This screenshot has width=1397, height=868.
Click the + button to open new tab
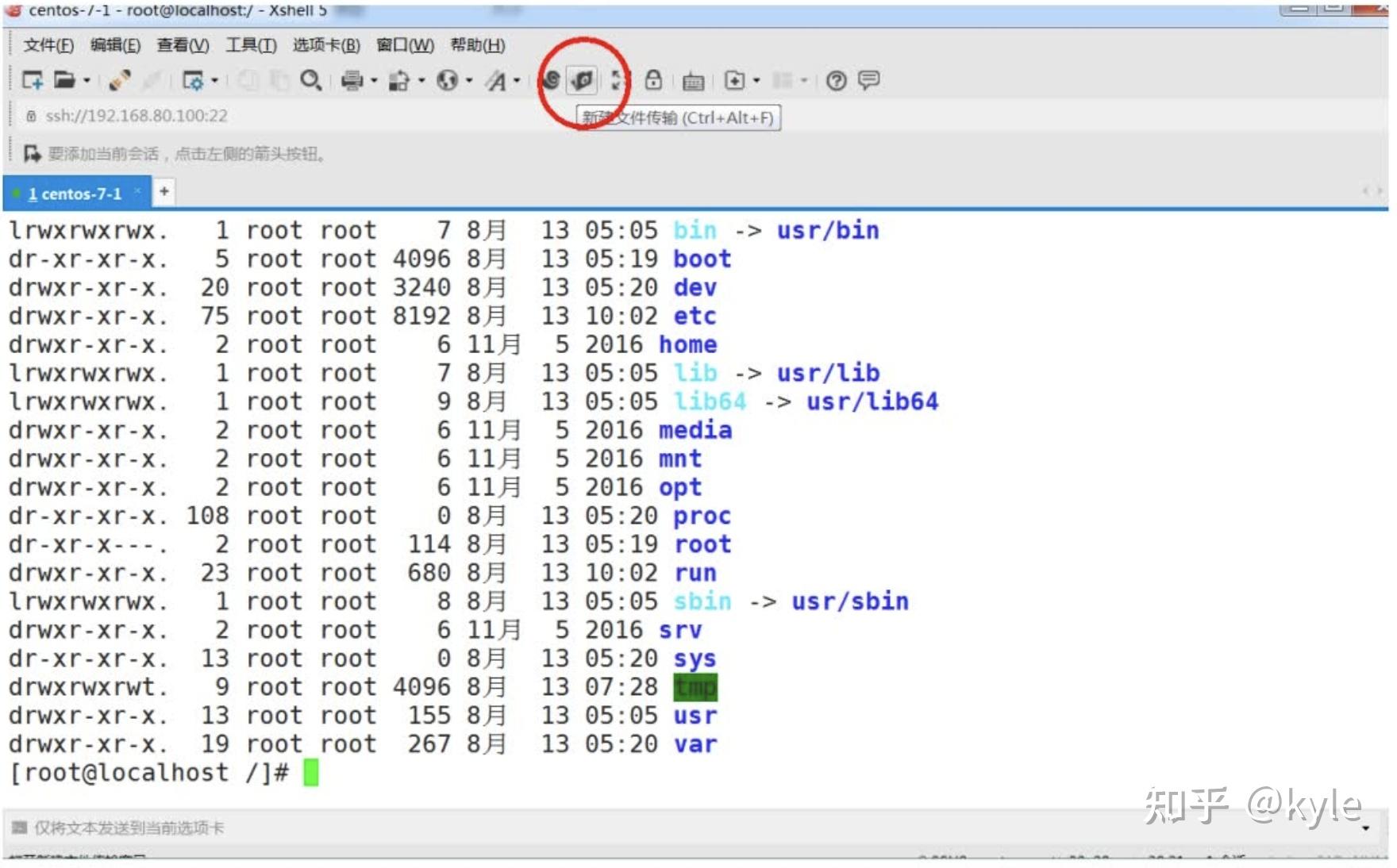pos(163,192)
